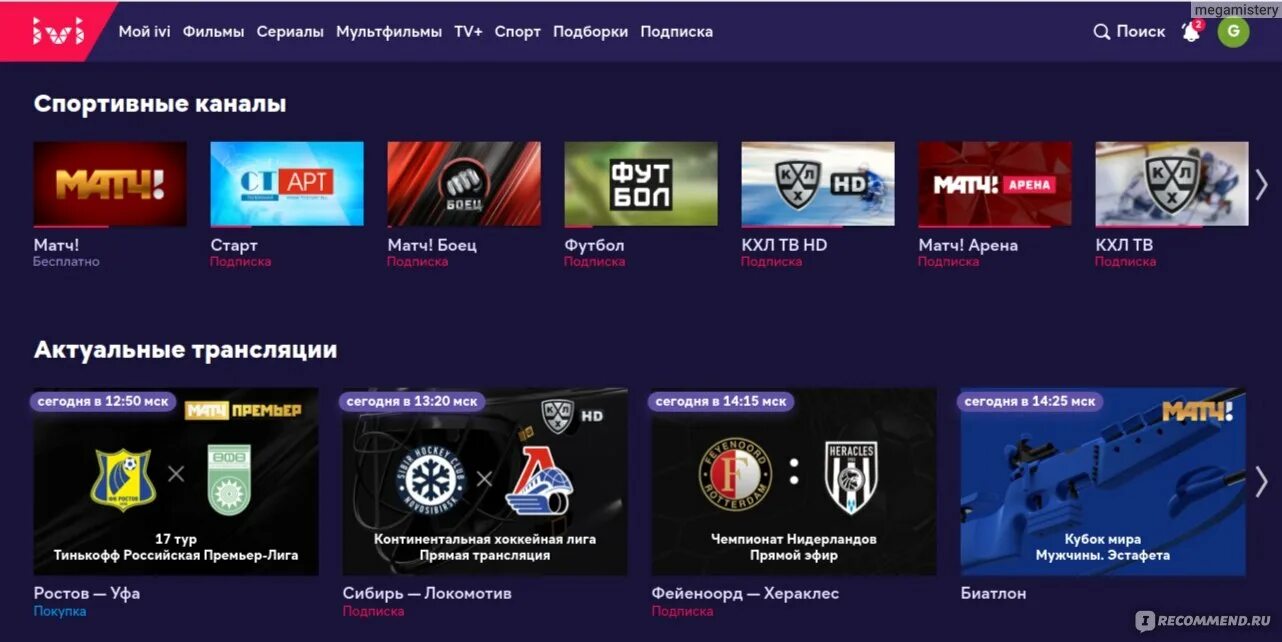
Task: Click the Подписка label under Старт
Action: pos(240,262)
